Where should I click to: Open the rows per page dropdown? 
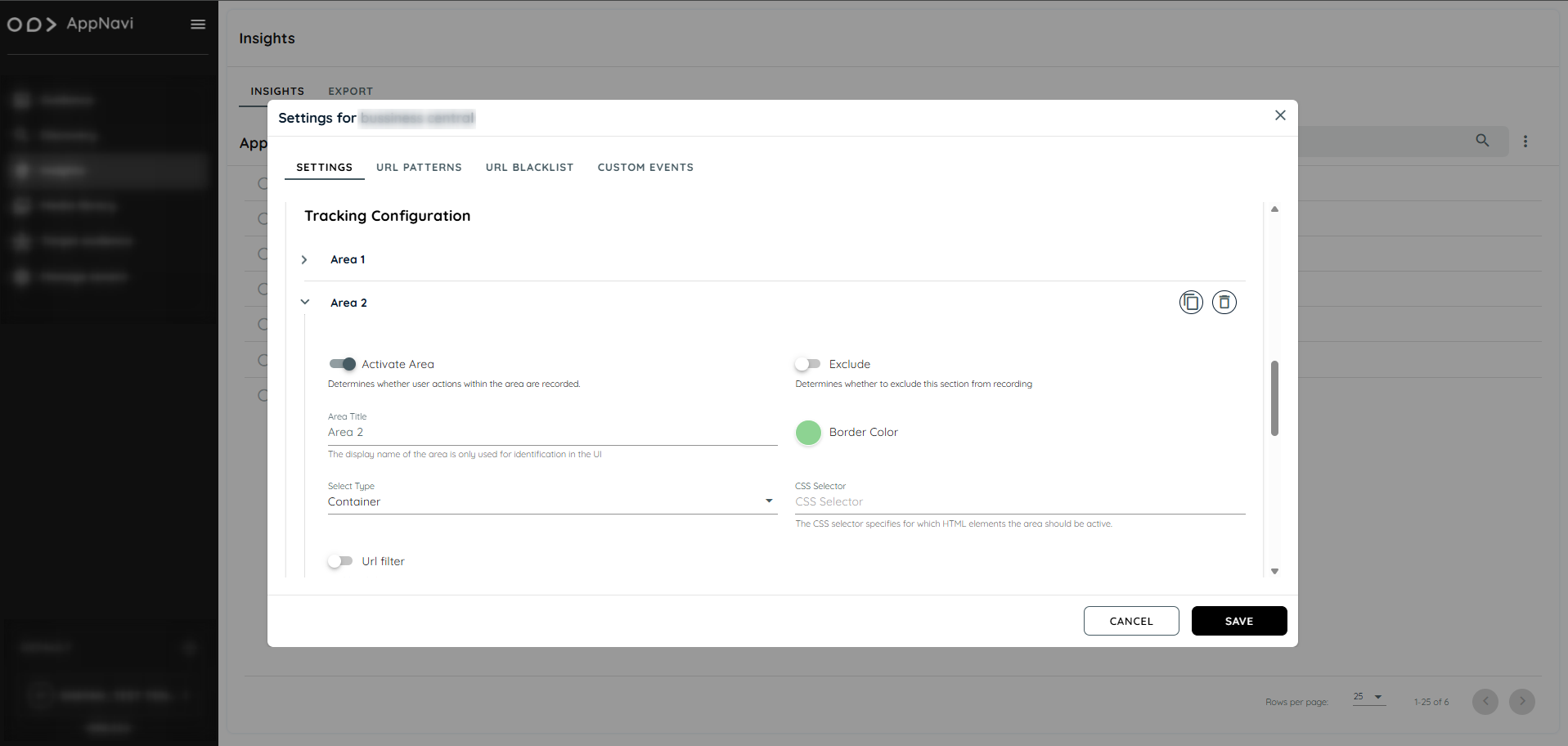[x=1368, y=697]
